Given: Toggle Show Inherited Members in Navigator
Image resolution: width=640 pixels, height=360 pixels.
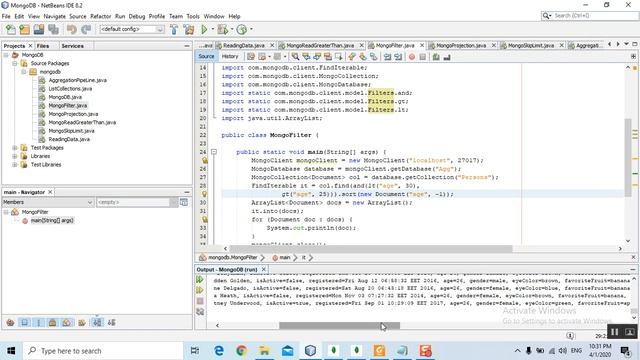Looking at the screenshot, I should 11,322.
